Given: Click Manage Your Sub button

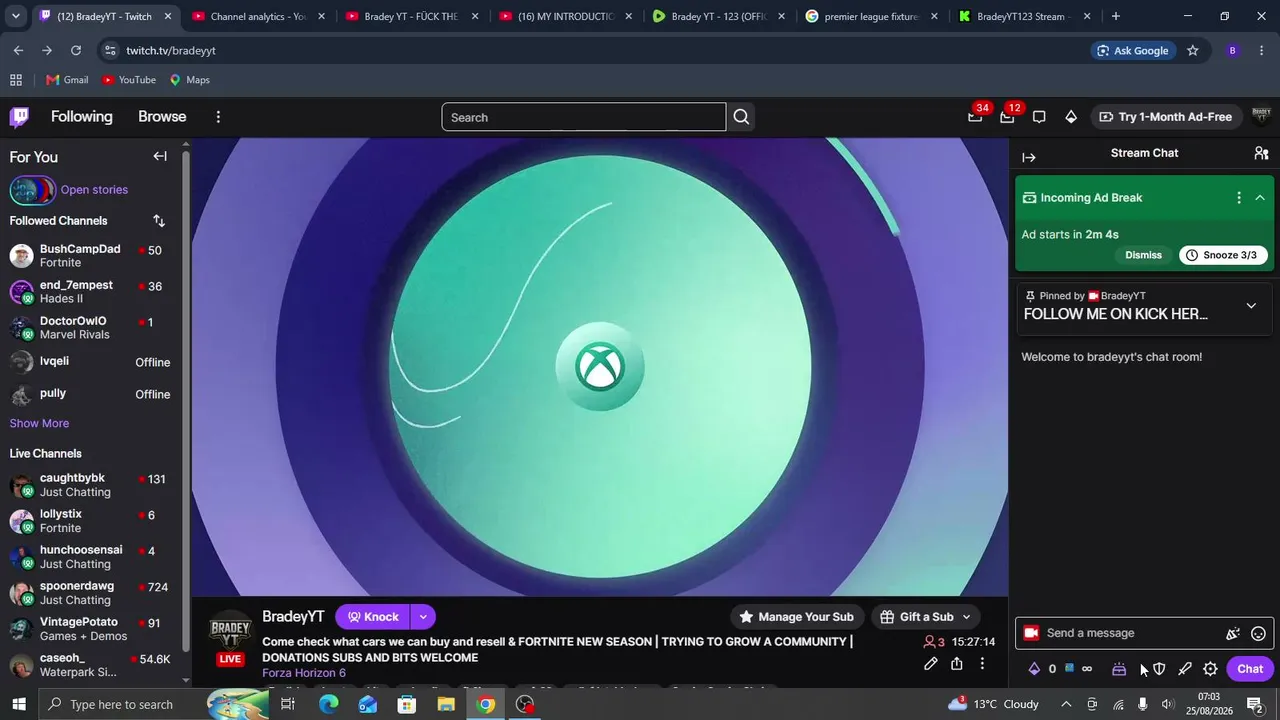Looking at the screenshot, I should tap(796, 617).
